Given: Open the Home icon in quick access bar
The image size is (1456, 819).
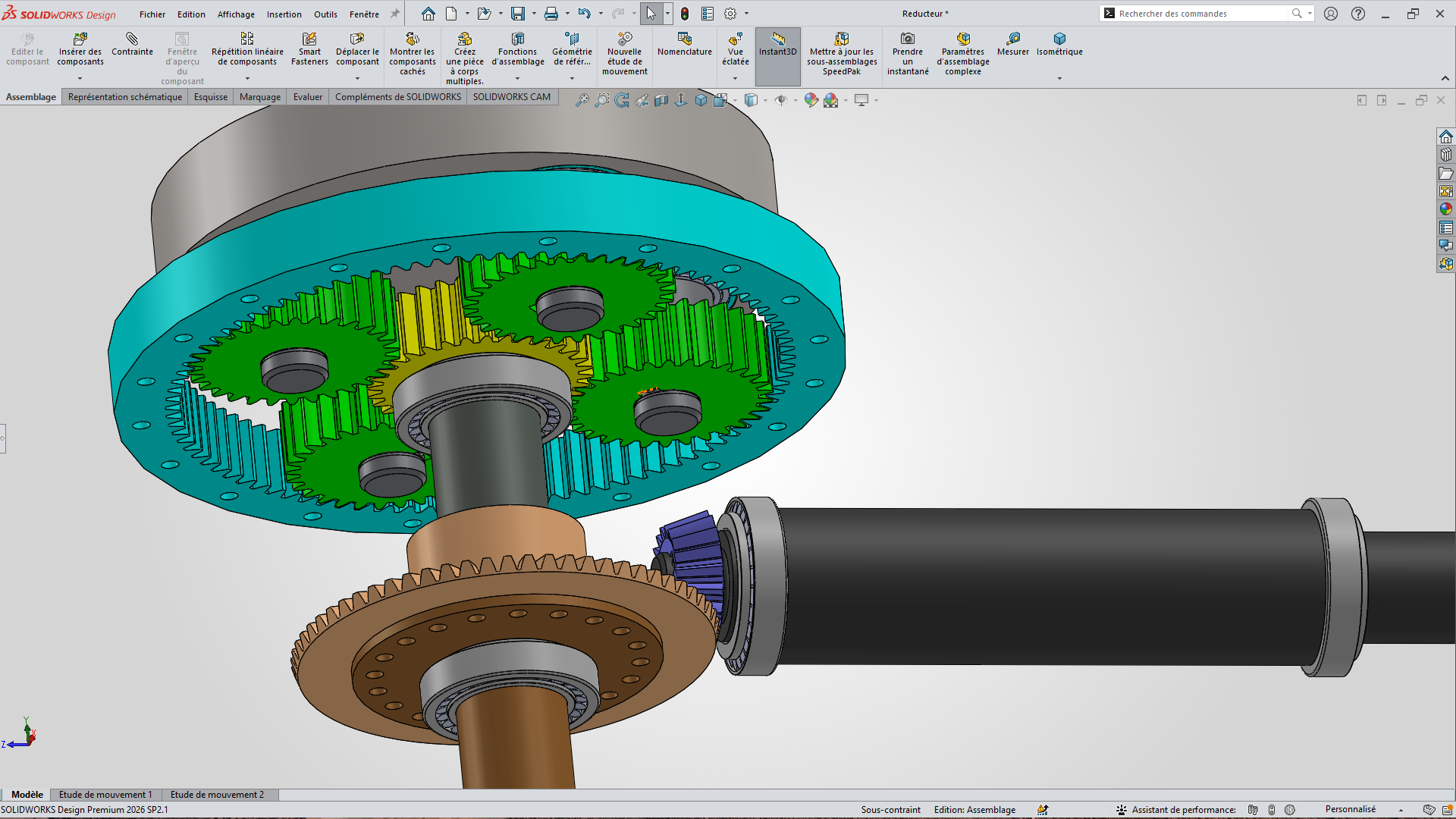Looking at the screenshot, I should click(x=428, y=14).
